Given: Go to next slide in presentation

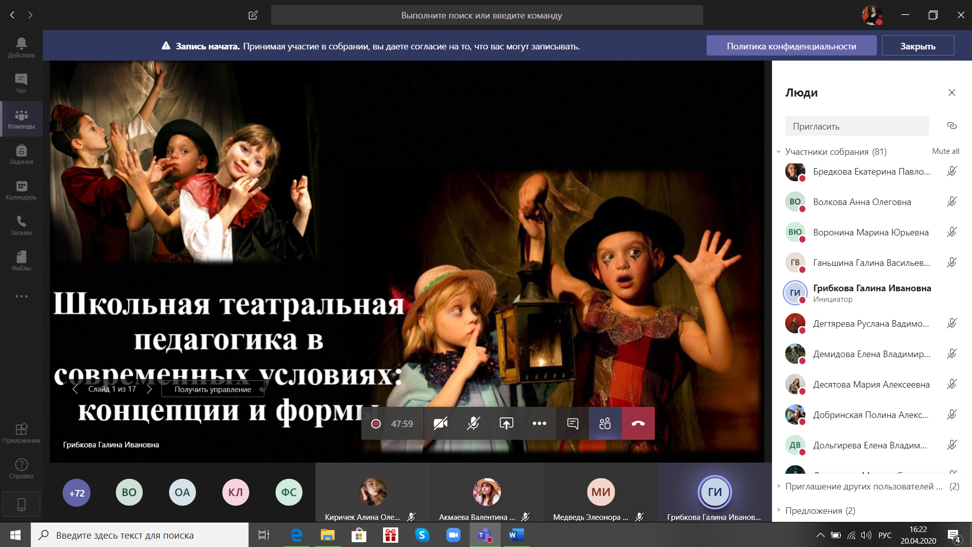Looking at the screenshot, I should [x=150, y=389].
